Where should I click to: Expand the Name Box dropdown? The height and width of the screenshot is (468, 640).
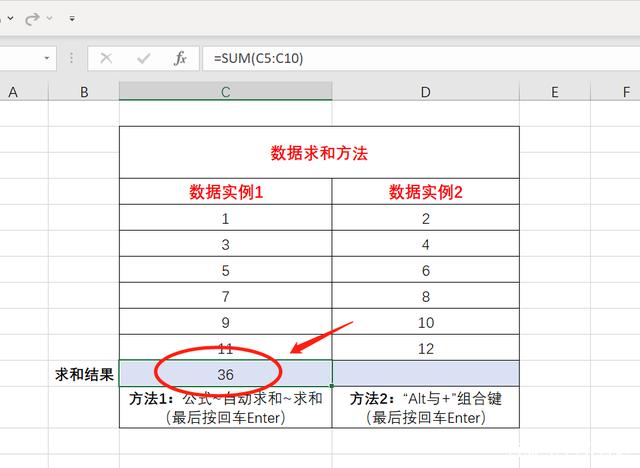click(47, 58)
